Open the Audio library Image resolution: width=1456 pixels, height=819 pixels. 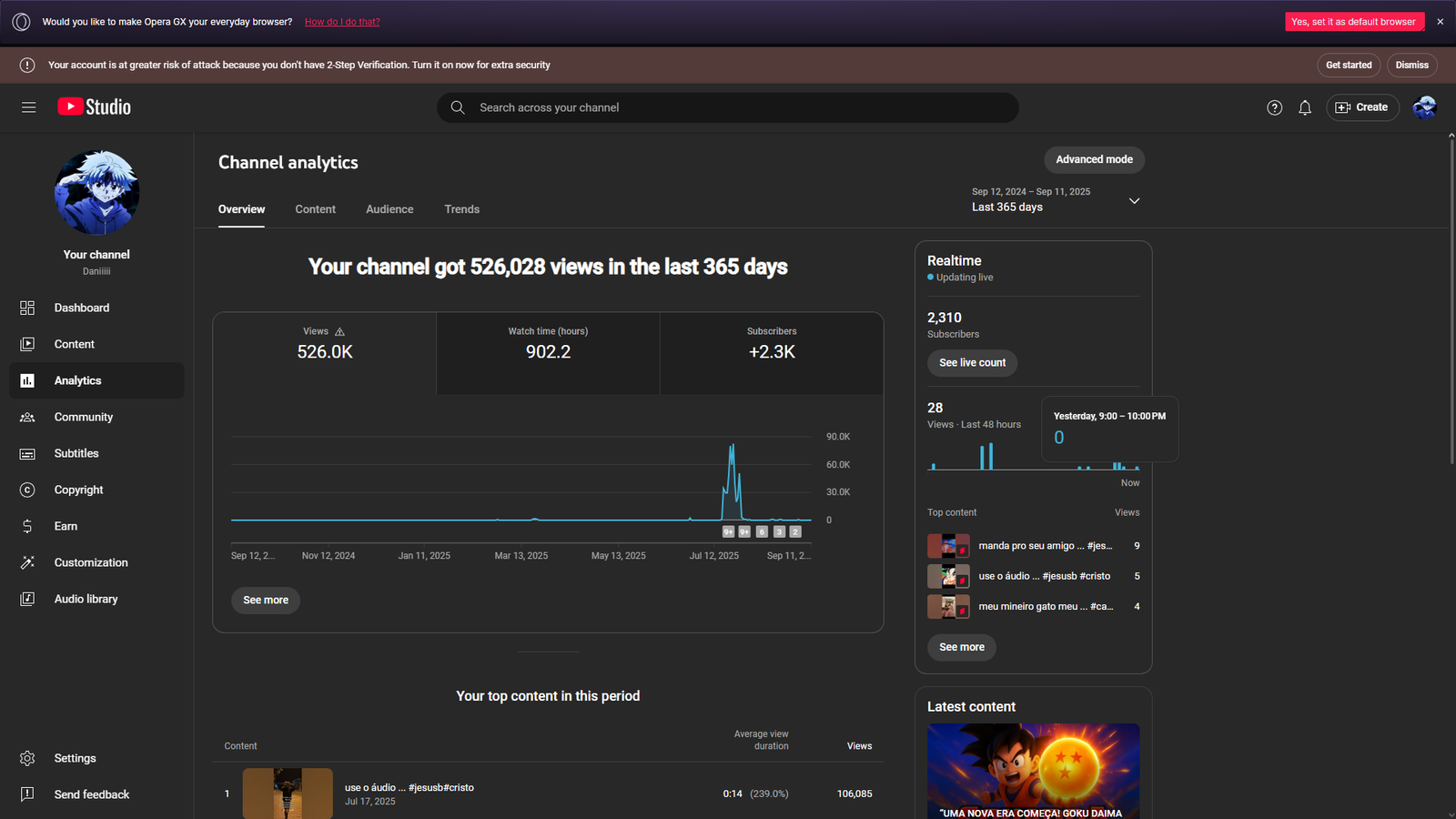pos(86,599)
